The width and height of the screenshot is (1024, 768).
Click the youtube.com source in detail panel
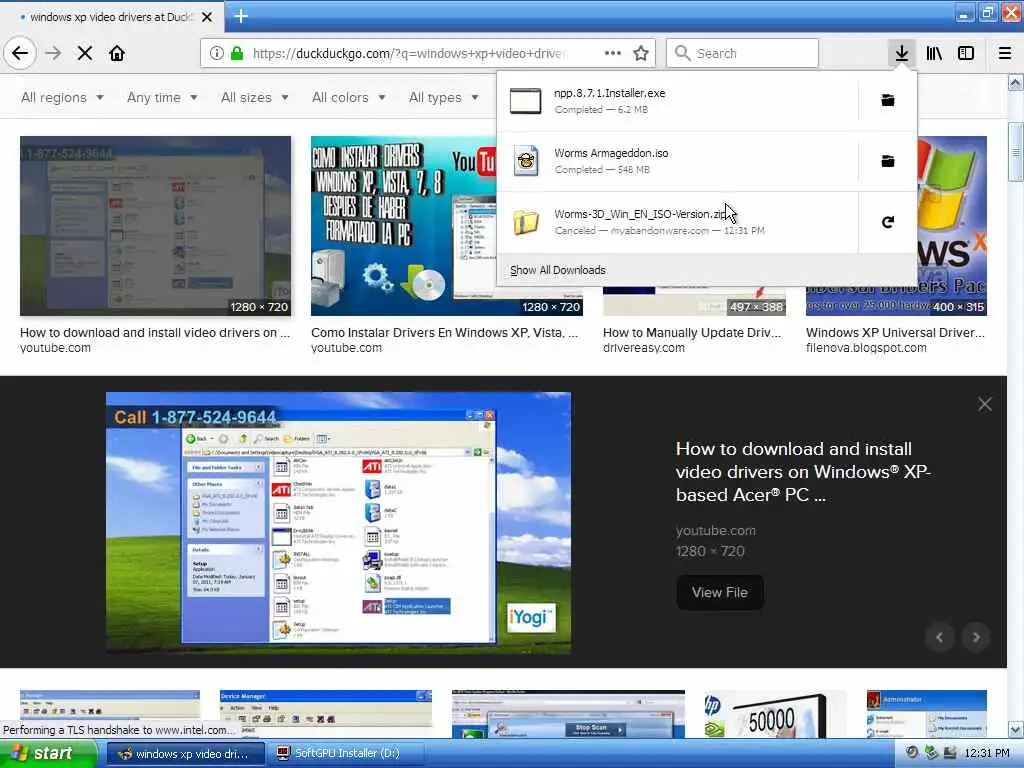point(716,530)
